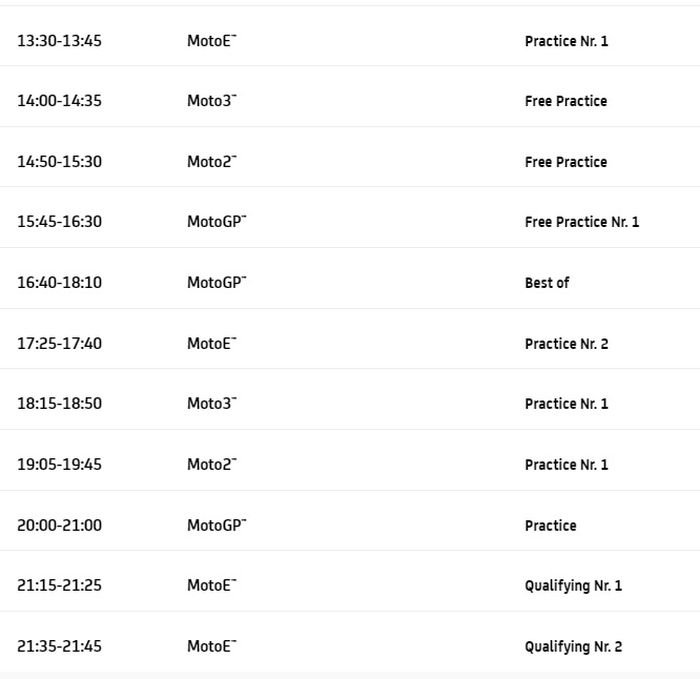This screenshot has width=700, height=679.
Task: Open the Moto3 Free Practice session
Action: point(565,101)
